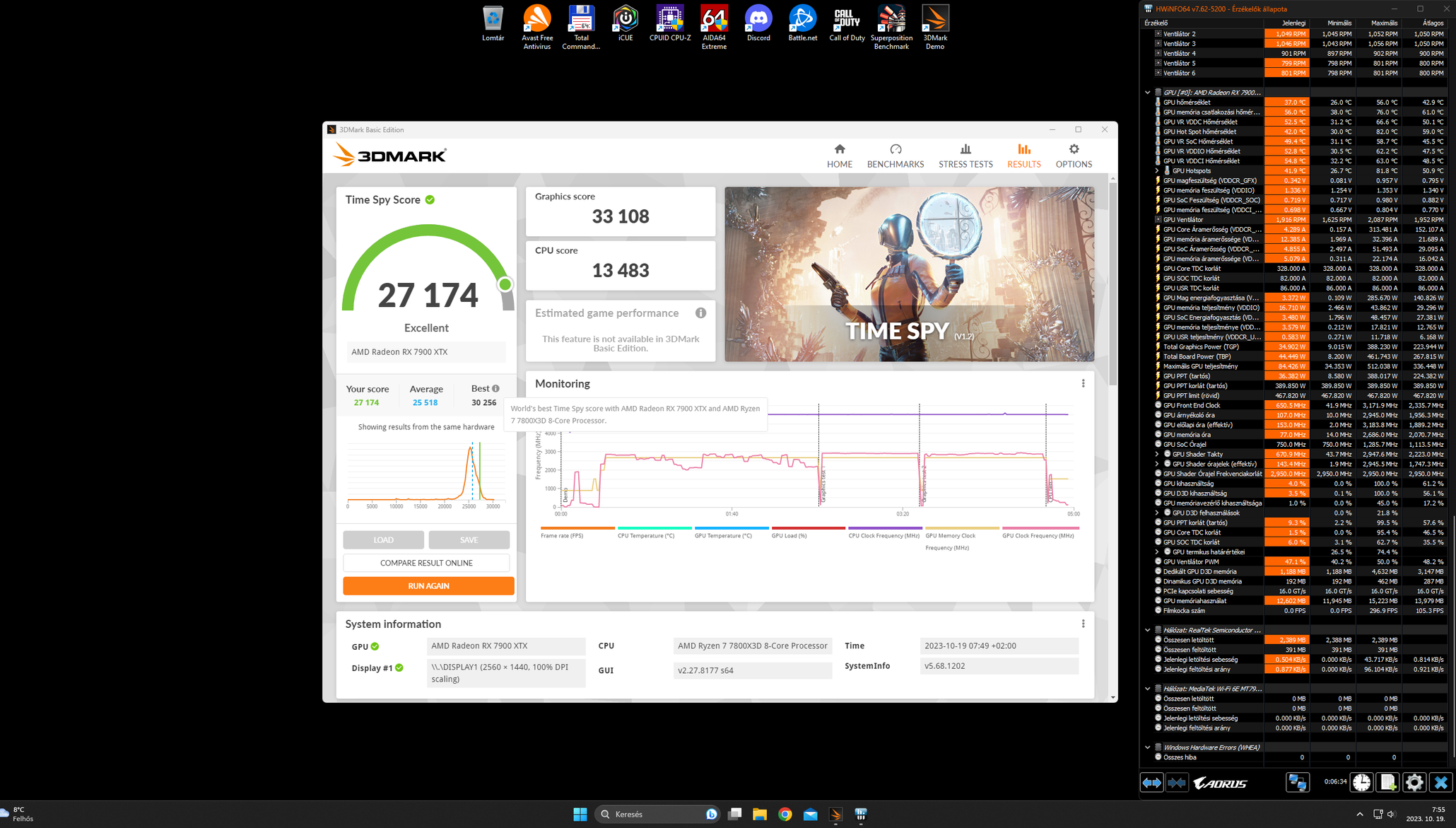Expand the GPU D3D felhasználások row
Screen dimensions: 1456x828
(1157, 513)
